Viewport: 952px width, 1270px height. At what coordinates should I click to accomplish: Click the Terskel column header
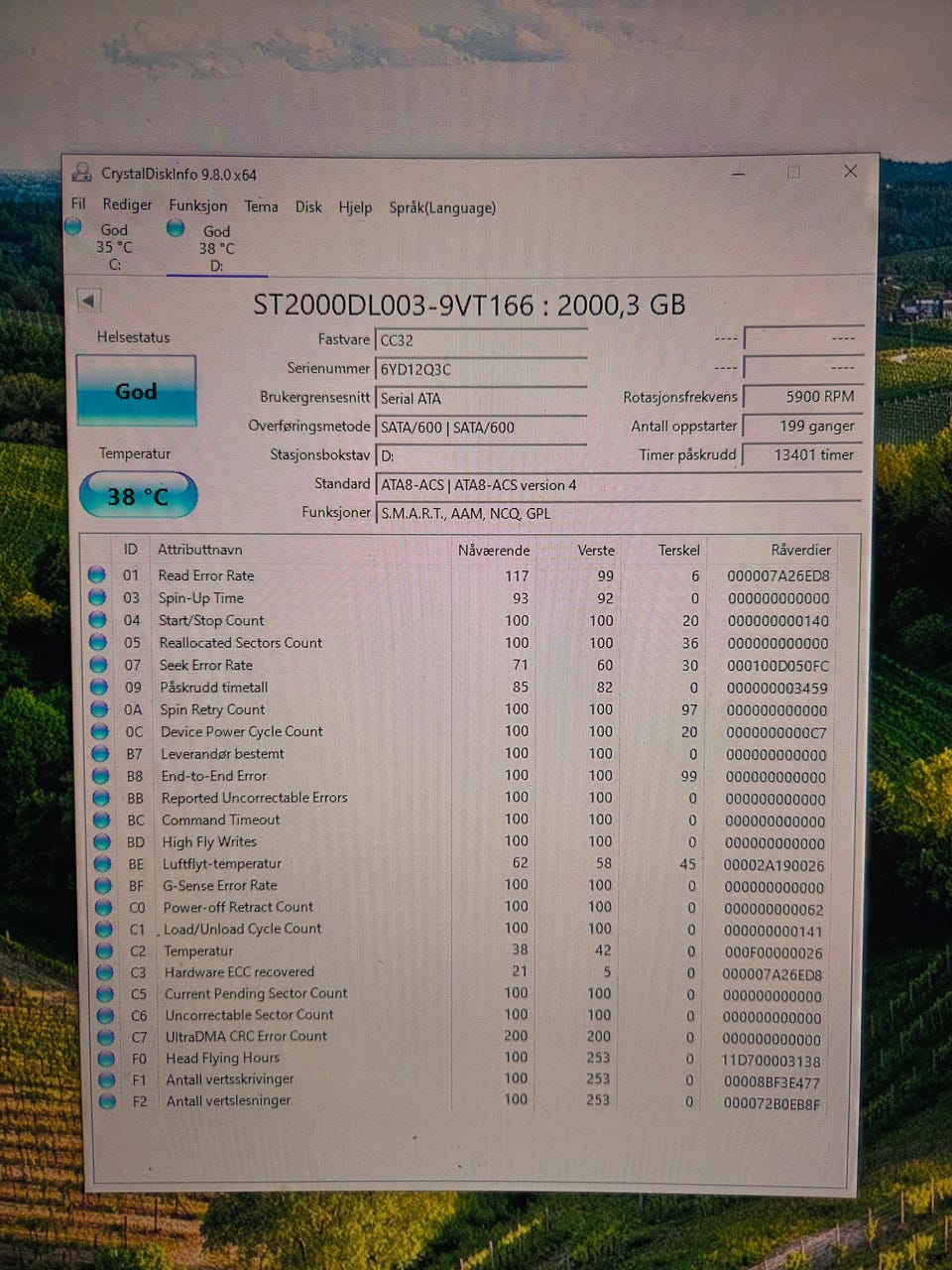pyautogui.click(x=679, y=550)
